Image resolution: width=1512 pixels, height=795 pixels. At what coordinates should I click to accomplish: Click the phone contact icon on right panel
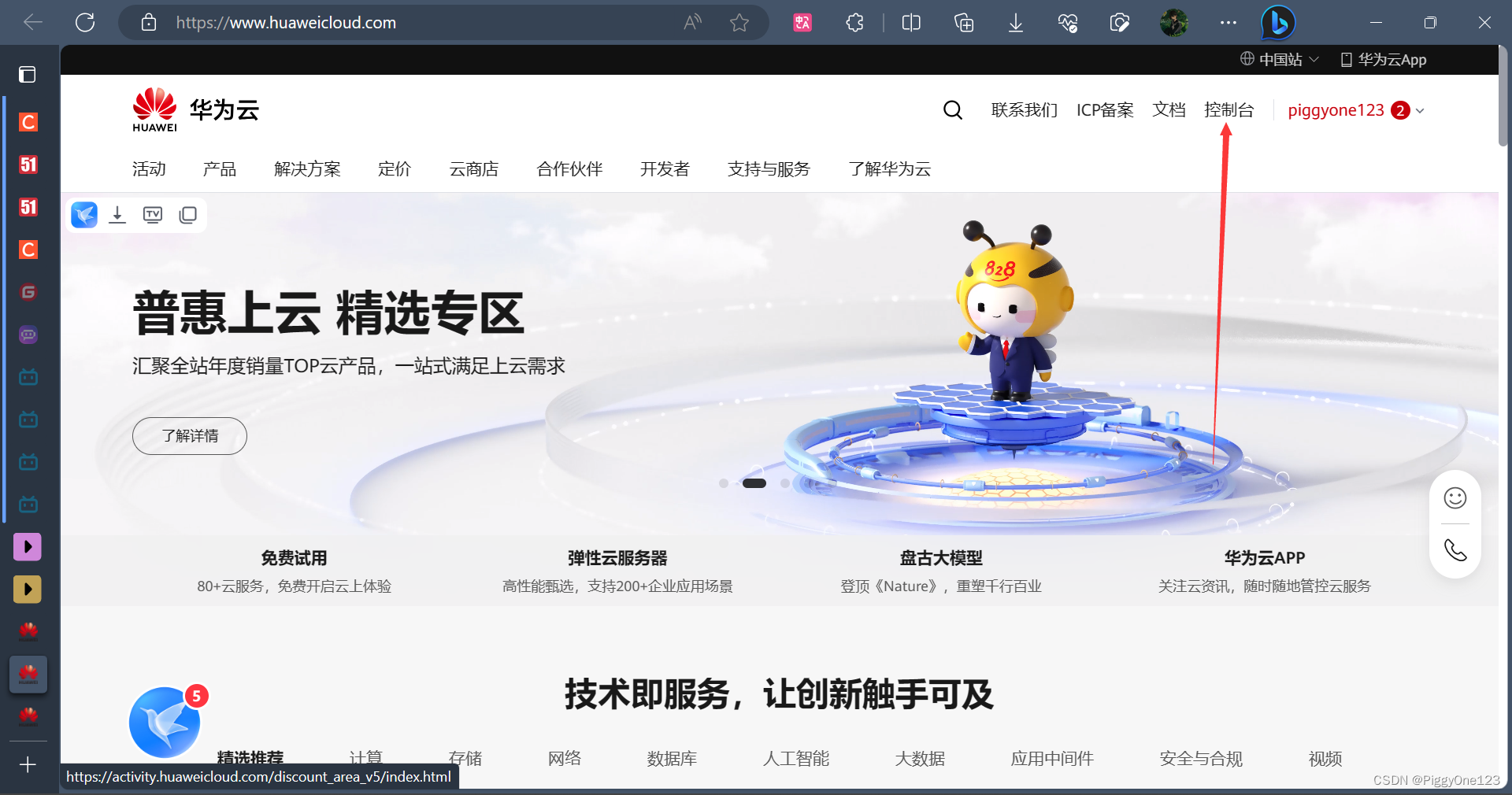1455,550
